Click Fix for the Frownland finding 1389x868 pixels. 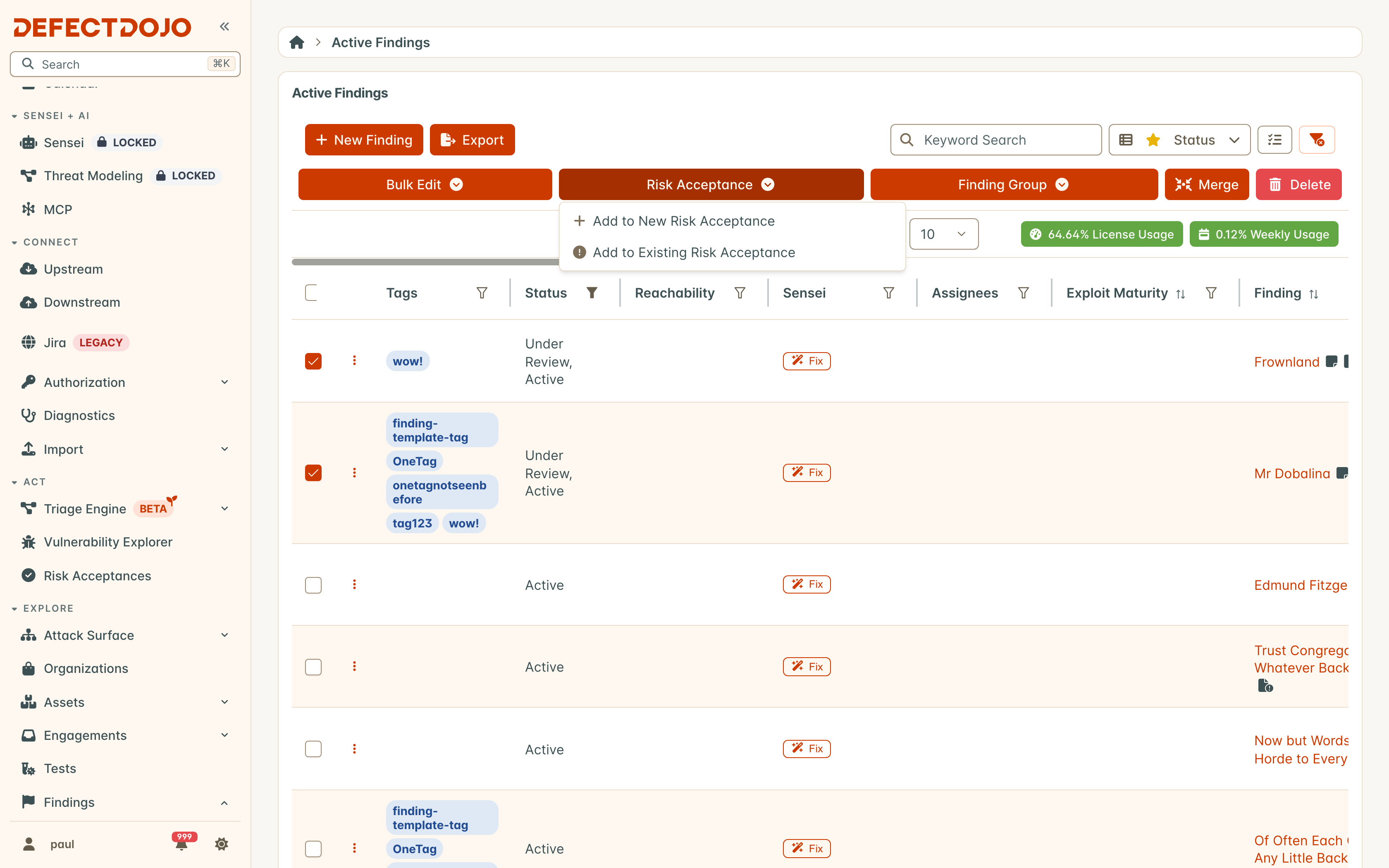point(807,361)
